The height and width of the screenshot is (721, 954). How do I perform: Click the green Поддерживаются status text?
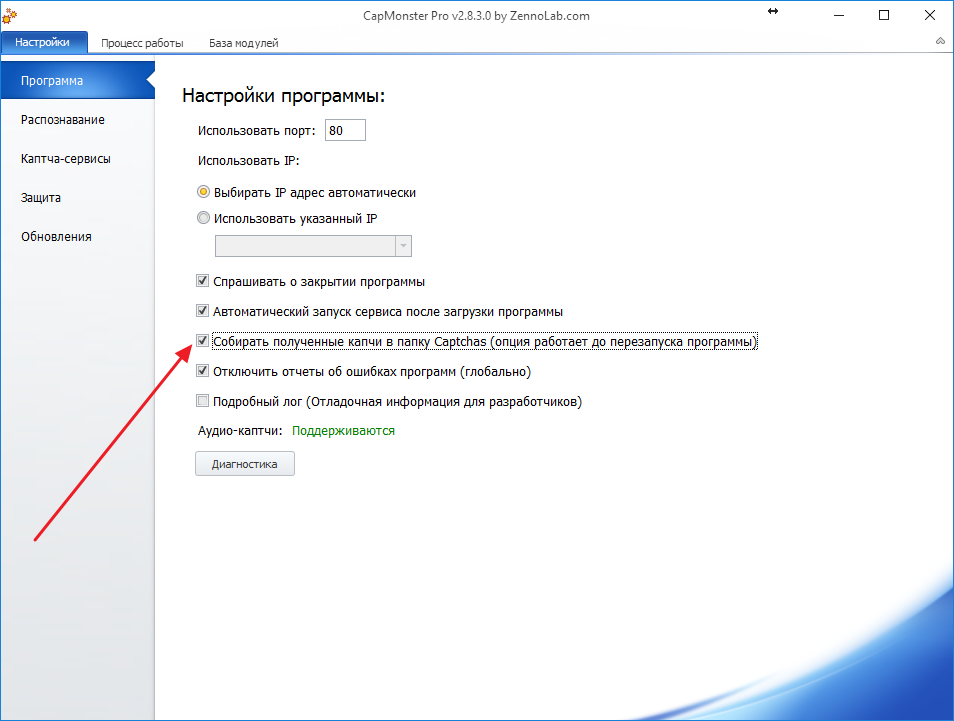[343, 431]
